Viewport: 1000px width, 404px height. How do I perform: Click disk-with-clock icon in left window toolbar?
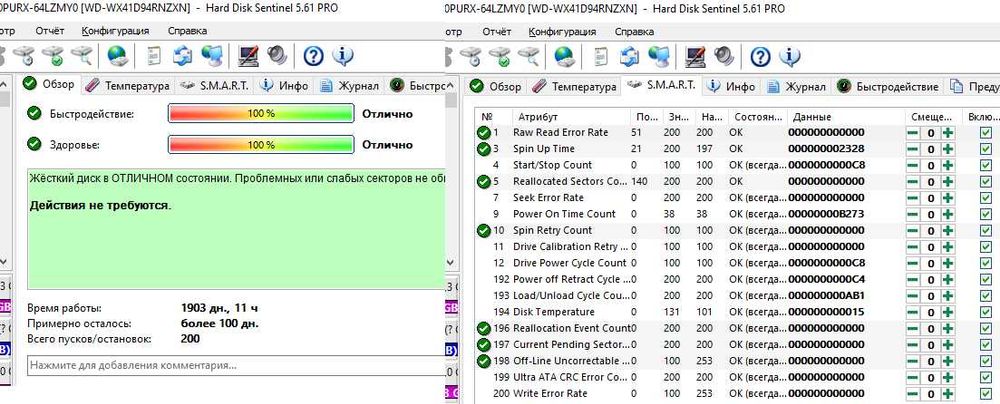[24, 57]
